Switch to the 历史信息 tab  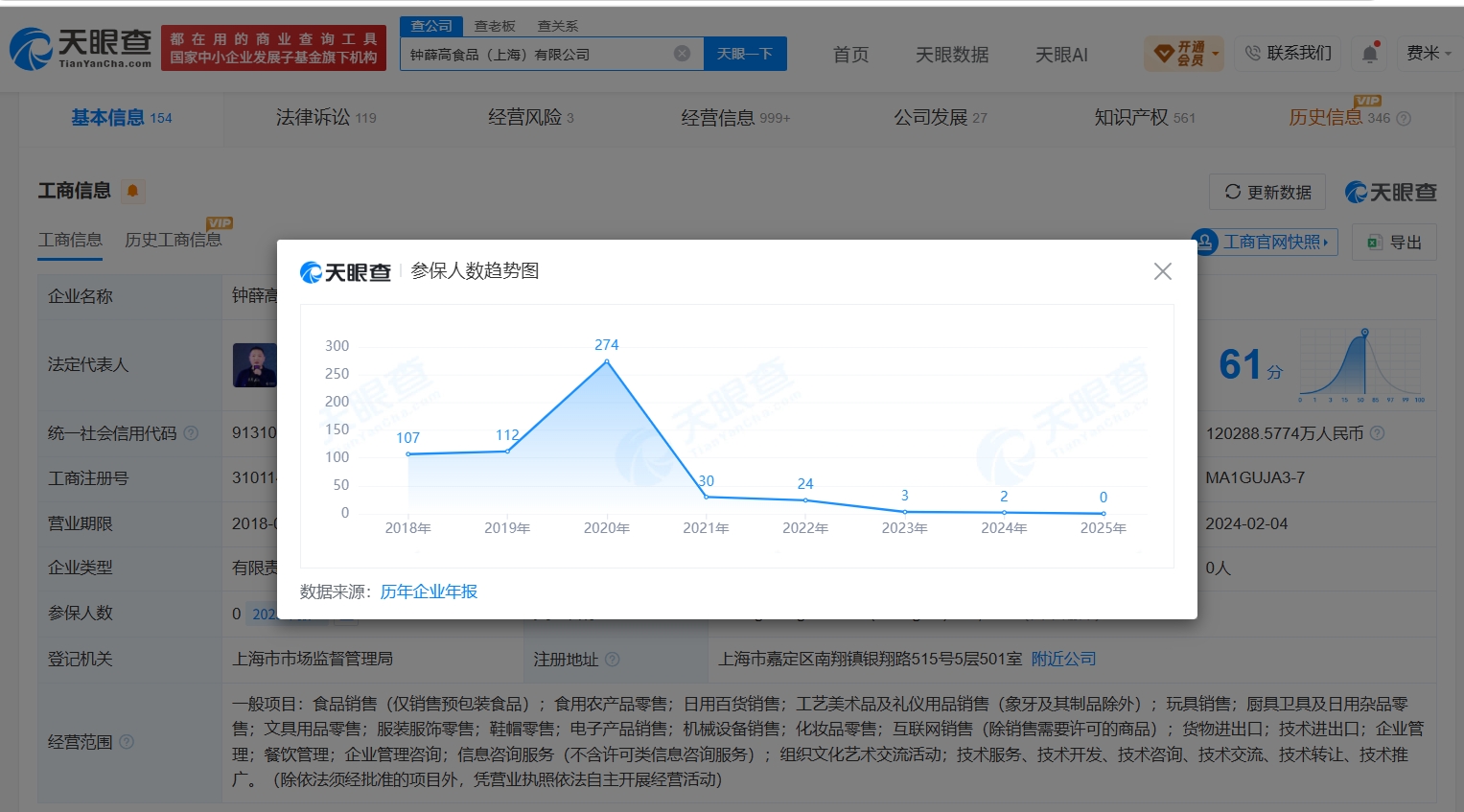point(1339,117)
